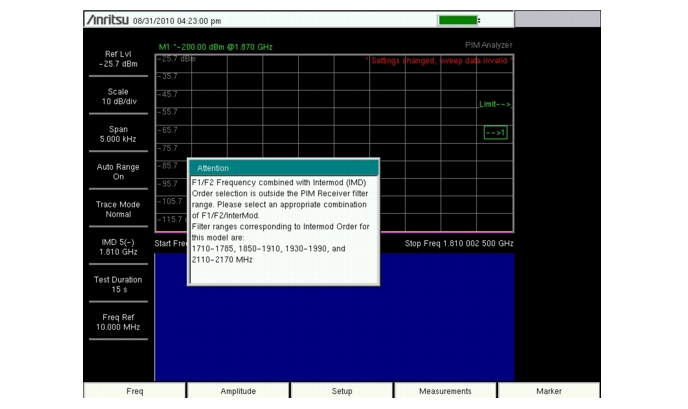Screen dimensions: 688x409
Task: Select the marker 1 arrow box
Action: (495, 132)
